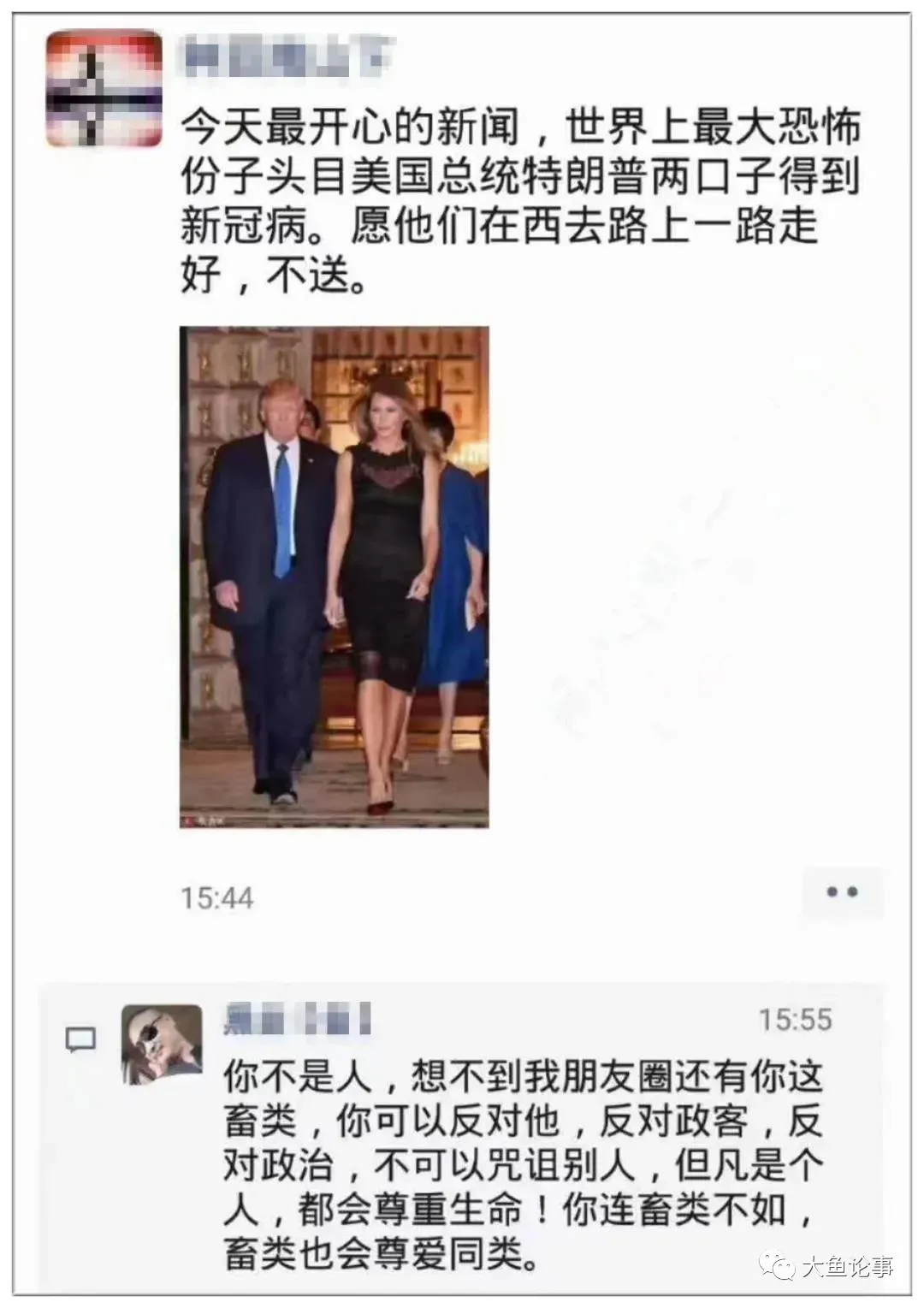Select the post line containing 美国总统特朗普
This screenshot has width=924, height=1308.
[520, 178]
